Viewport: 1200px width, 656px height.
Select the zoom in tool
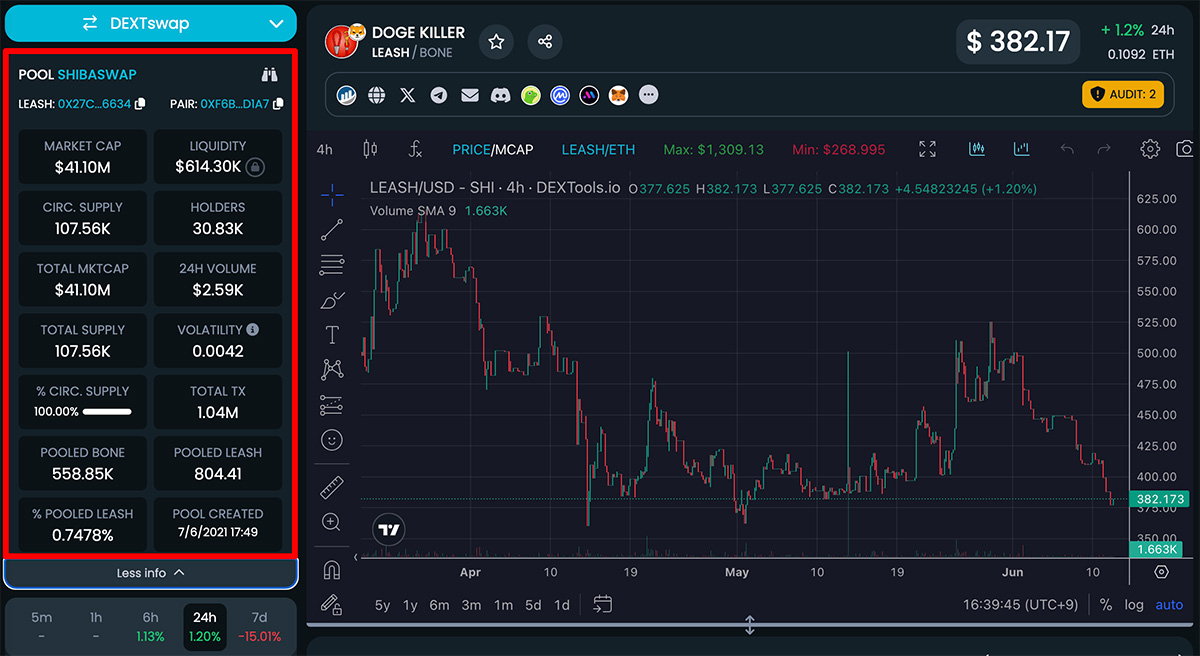tap(332, 522)
